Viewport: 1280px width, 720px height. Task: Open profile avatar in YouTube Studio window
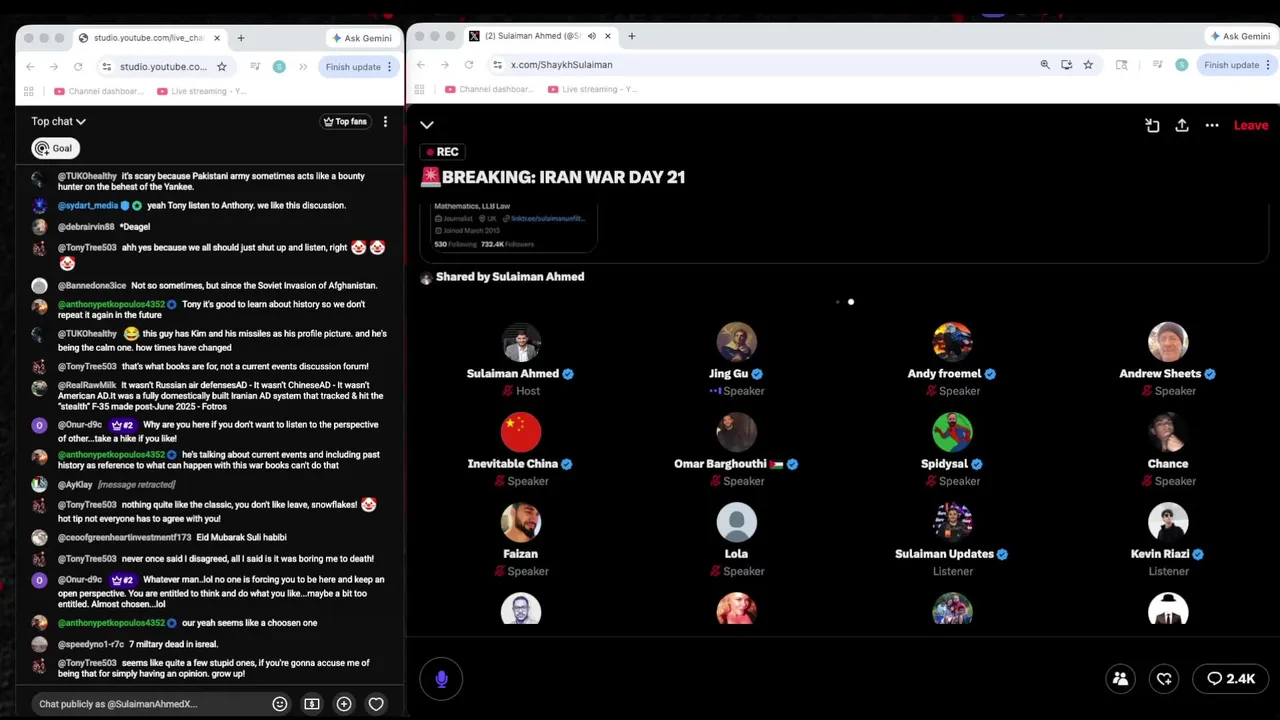(x=279, y=67)
